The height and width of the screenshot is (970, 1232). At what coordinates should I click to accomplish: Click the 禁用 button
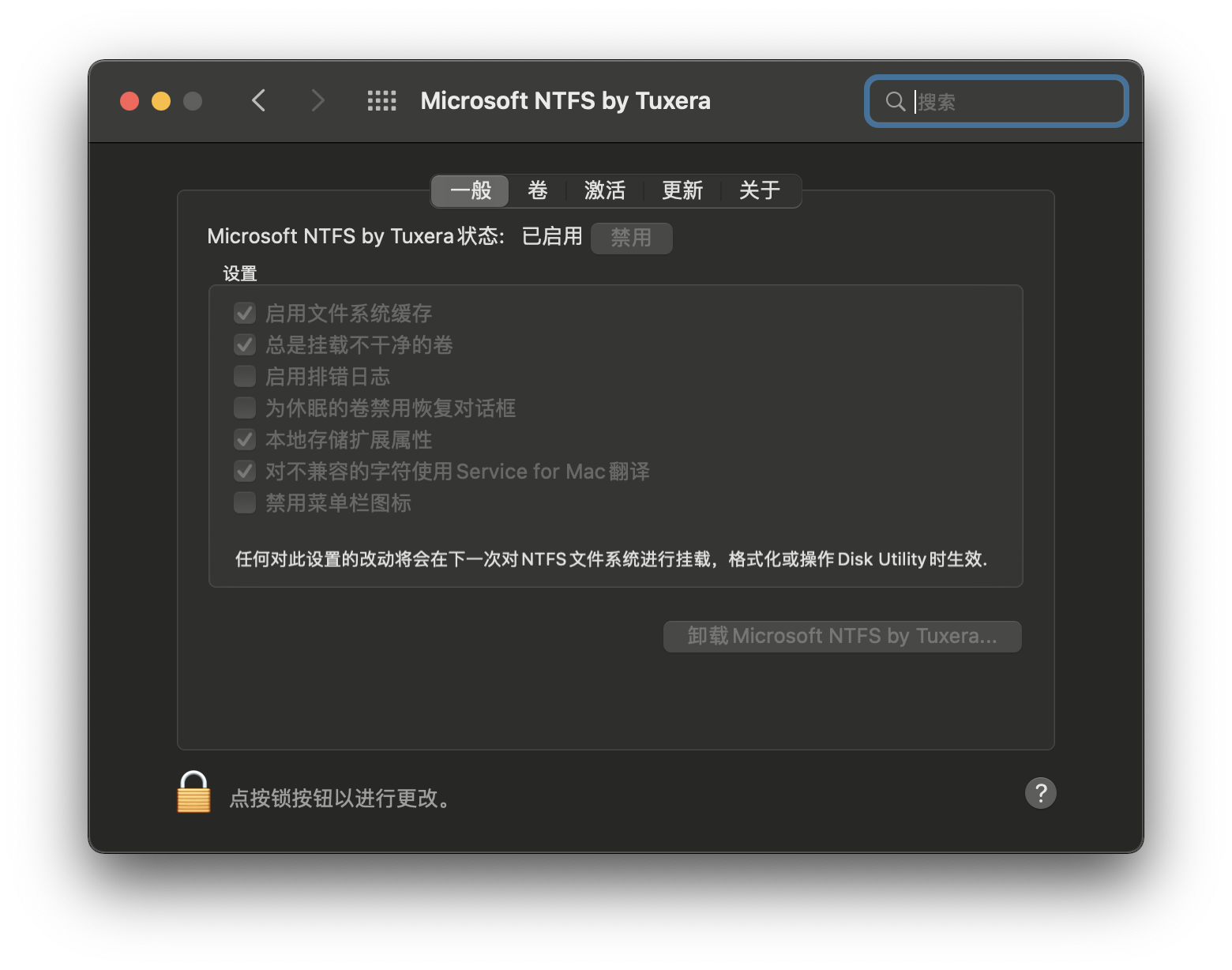click(x=631, y=238)
